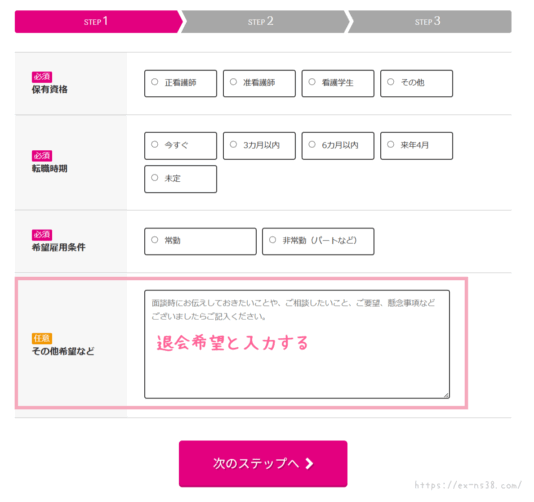Select the 准看護師 radio option
The width and height of the screenshot is (534, 502).
click(259, 83)
